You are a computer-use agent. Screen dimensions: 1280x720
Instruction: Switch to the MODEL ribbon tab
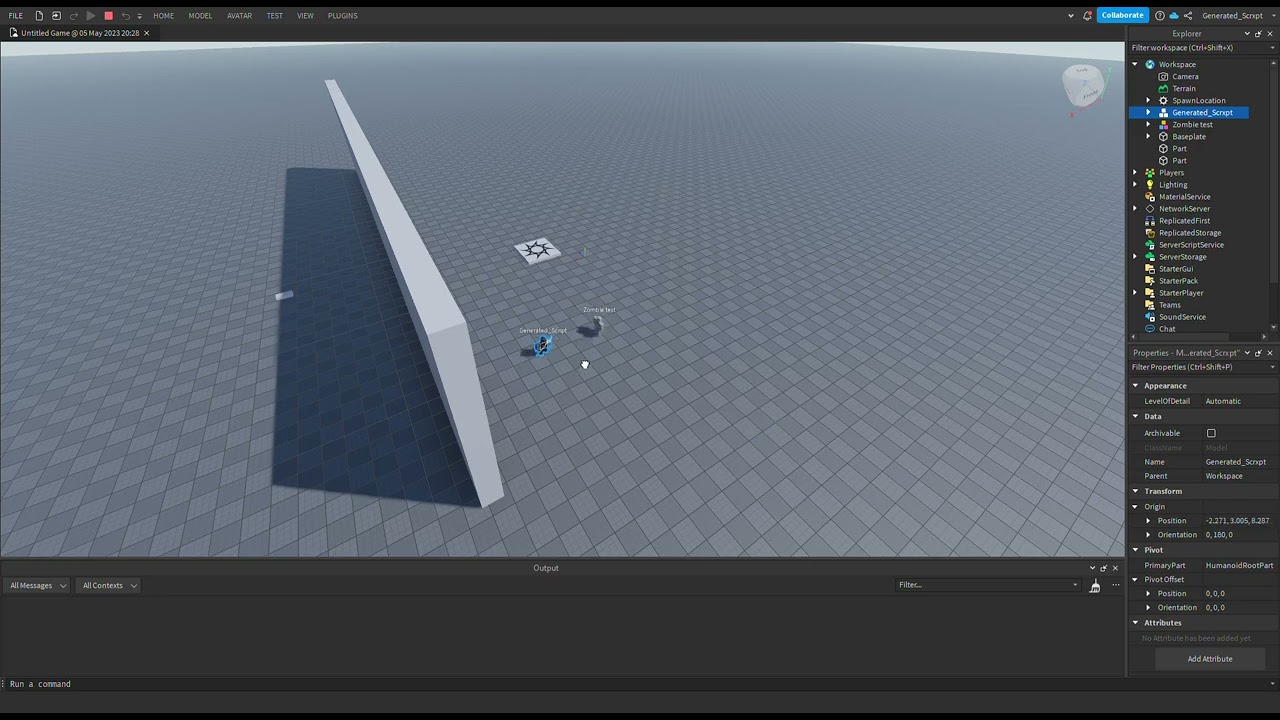pyautogui.click(x=200, y=16)
